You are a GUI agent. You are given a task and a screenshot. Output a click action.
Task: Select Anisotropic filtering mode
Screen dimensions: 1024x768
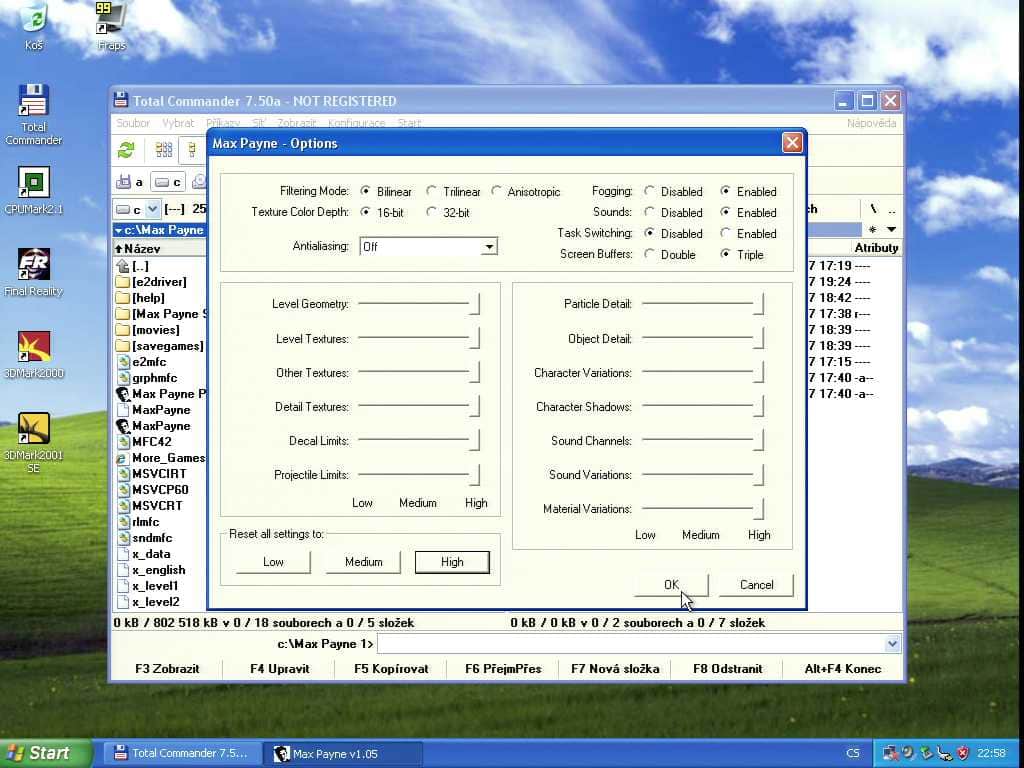(x=496, y=191)
